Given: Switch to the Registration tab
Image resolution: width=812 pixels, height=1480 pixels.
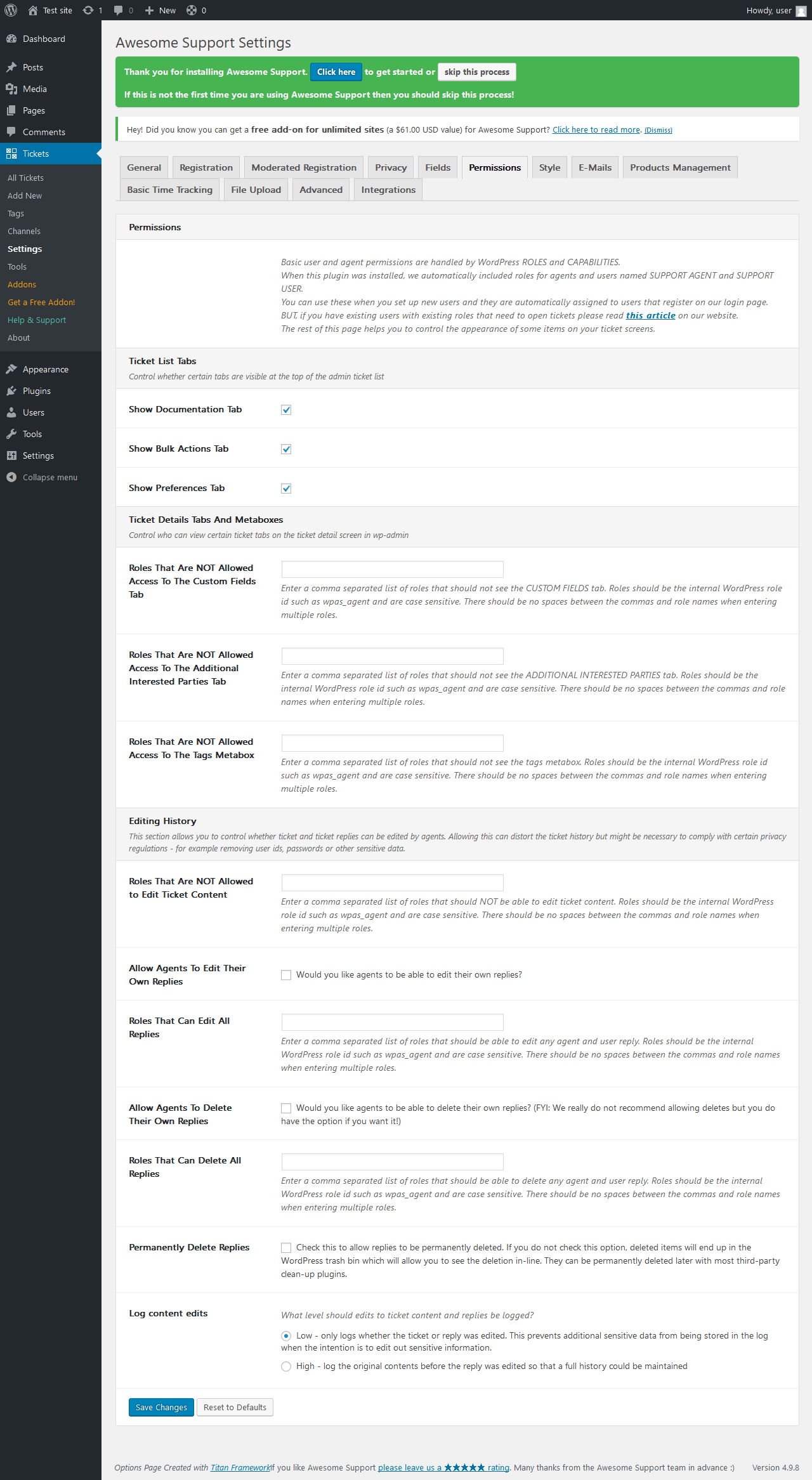Looking at the screenshot, I should 206,167.
